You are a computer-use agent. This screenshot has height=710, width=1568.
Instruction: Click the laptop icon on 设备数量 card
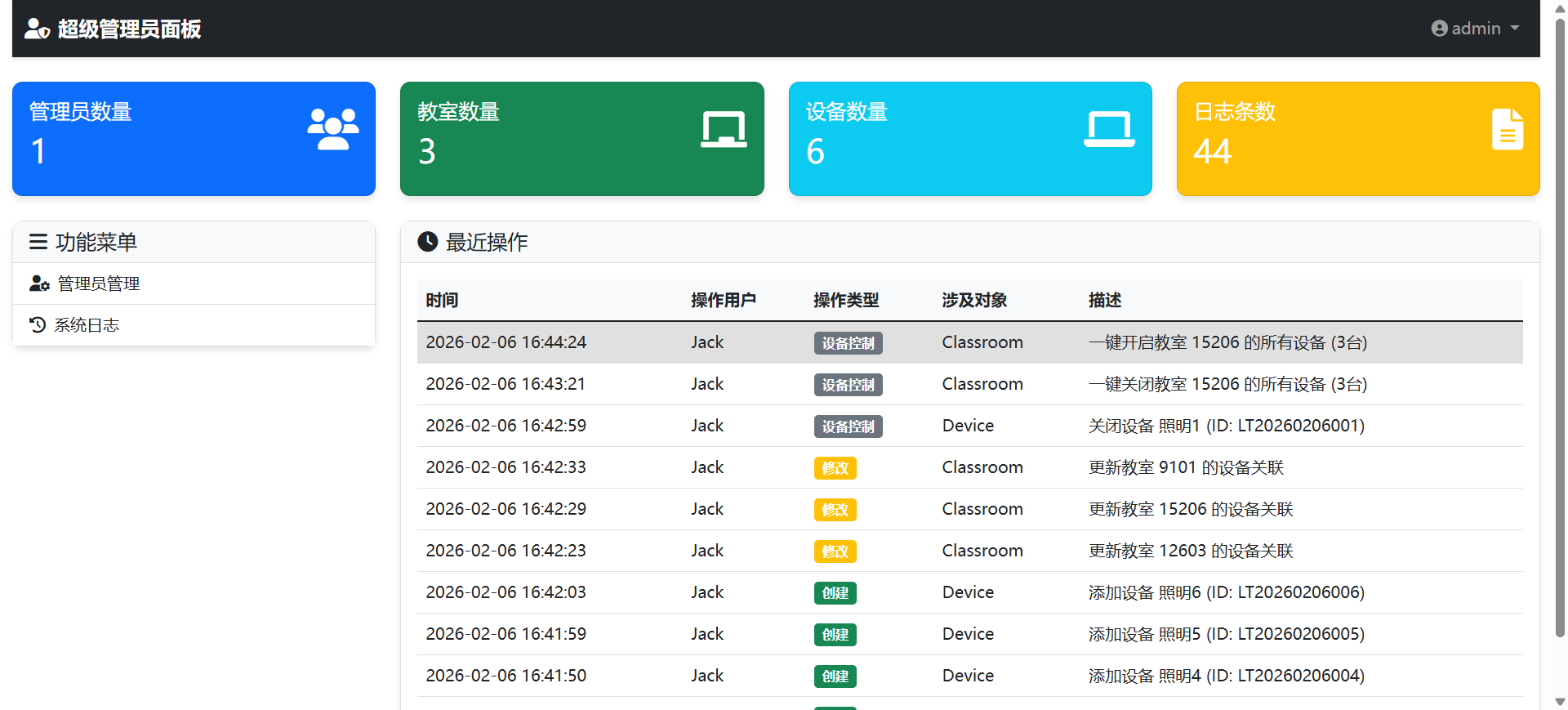click(x=1109, y=129)
